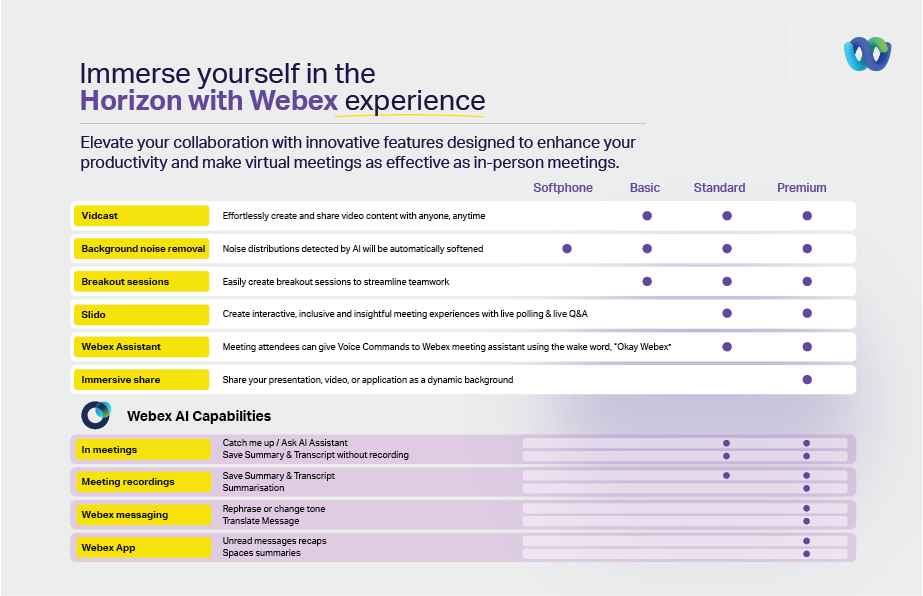The image size is (923, 596).
Task: Click Background noise removal Softphone dot
Action: 567,248
